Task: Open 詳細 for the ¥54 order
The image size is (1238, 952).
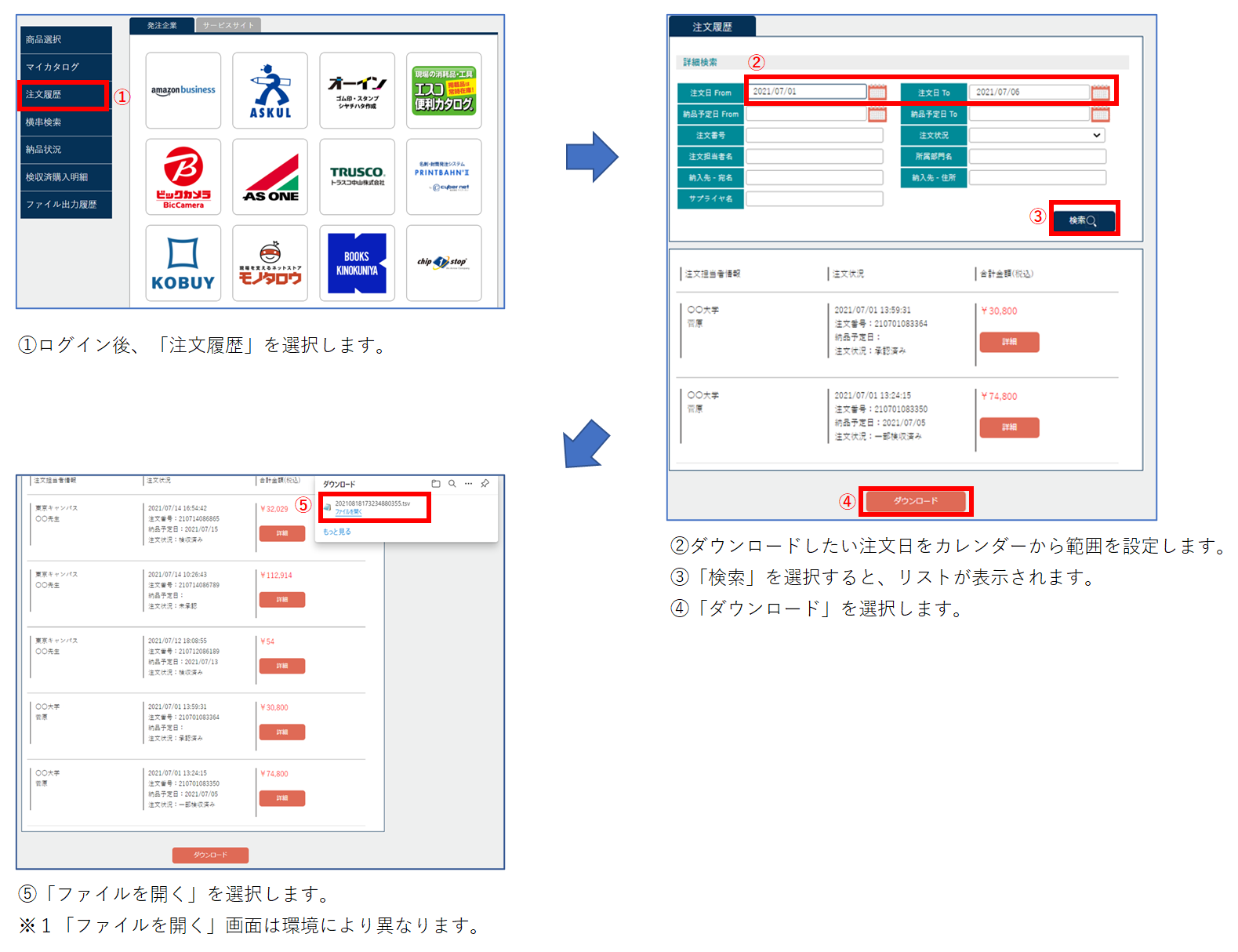Action: point(282,666)
